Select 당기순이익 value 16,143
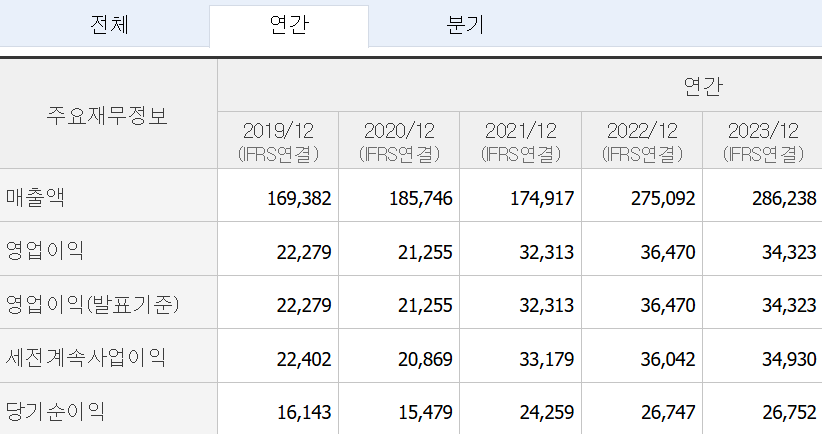This screenshot has width=822, height=434. click(304, 413)
